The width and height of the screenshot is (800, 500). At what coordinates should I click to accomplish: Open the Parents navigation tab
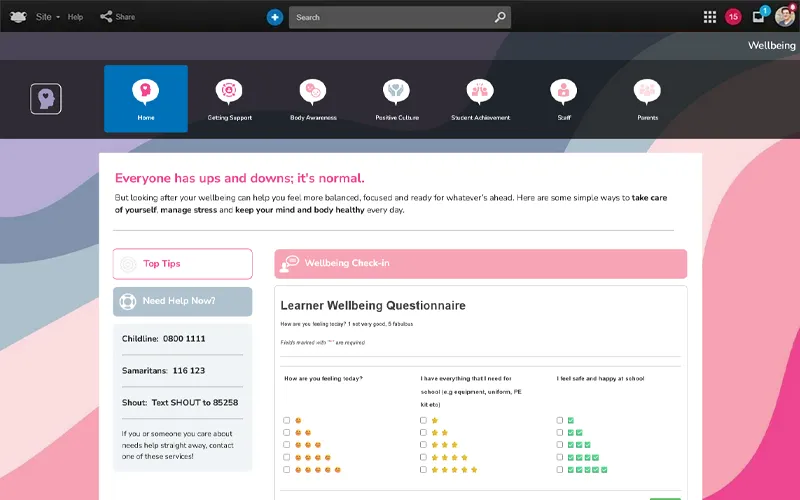pos(647,100)
